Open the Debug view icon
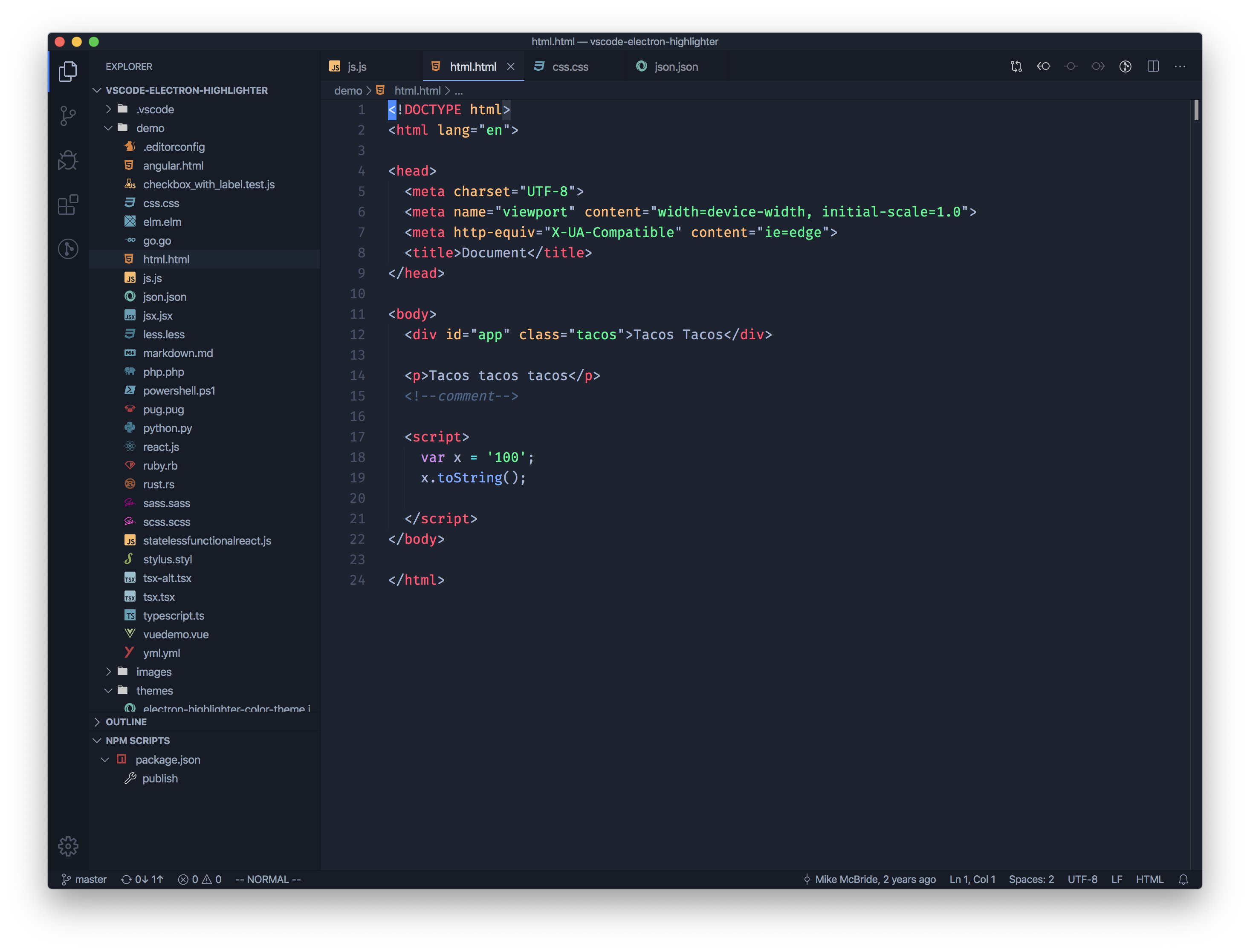 (68, 160)
